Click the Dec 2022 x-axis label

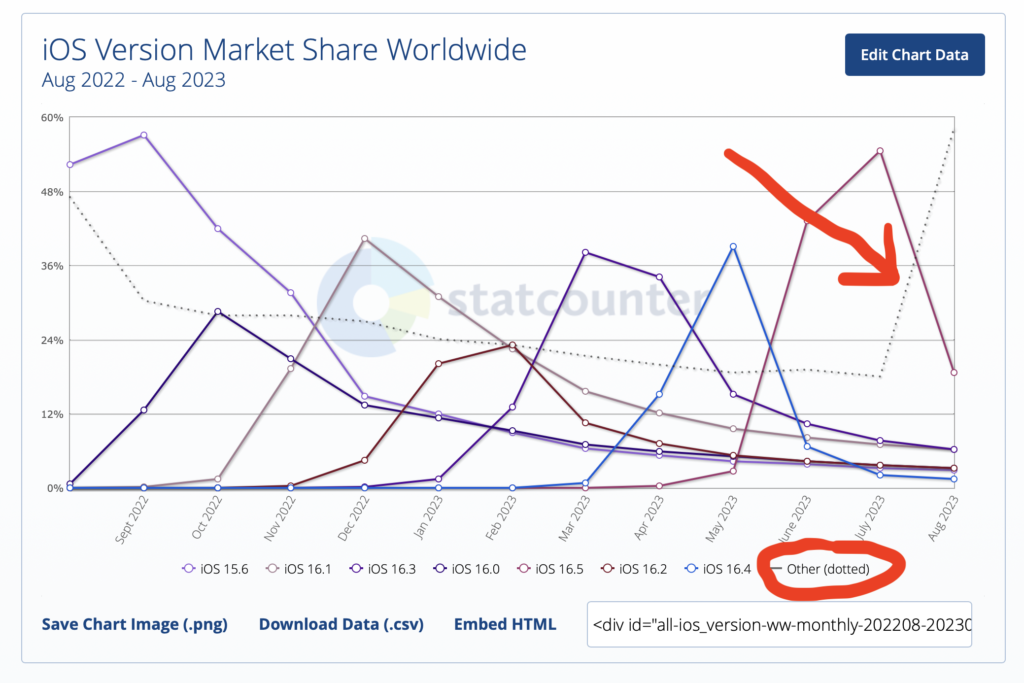tap(354, 518)
